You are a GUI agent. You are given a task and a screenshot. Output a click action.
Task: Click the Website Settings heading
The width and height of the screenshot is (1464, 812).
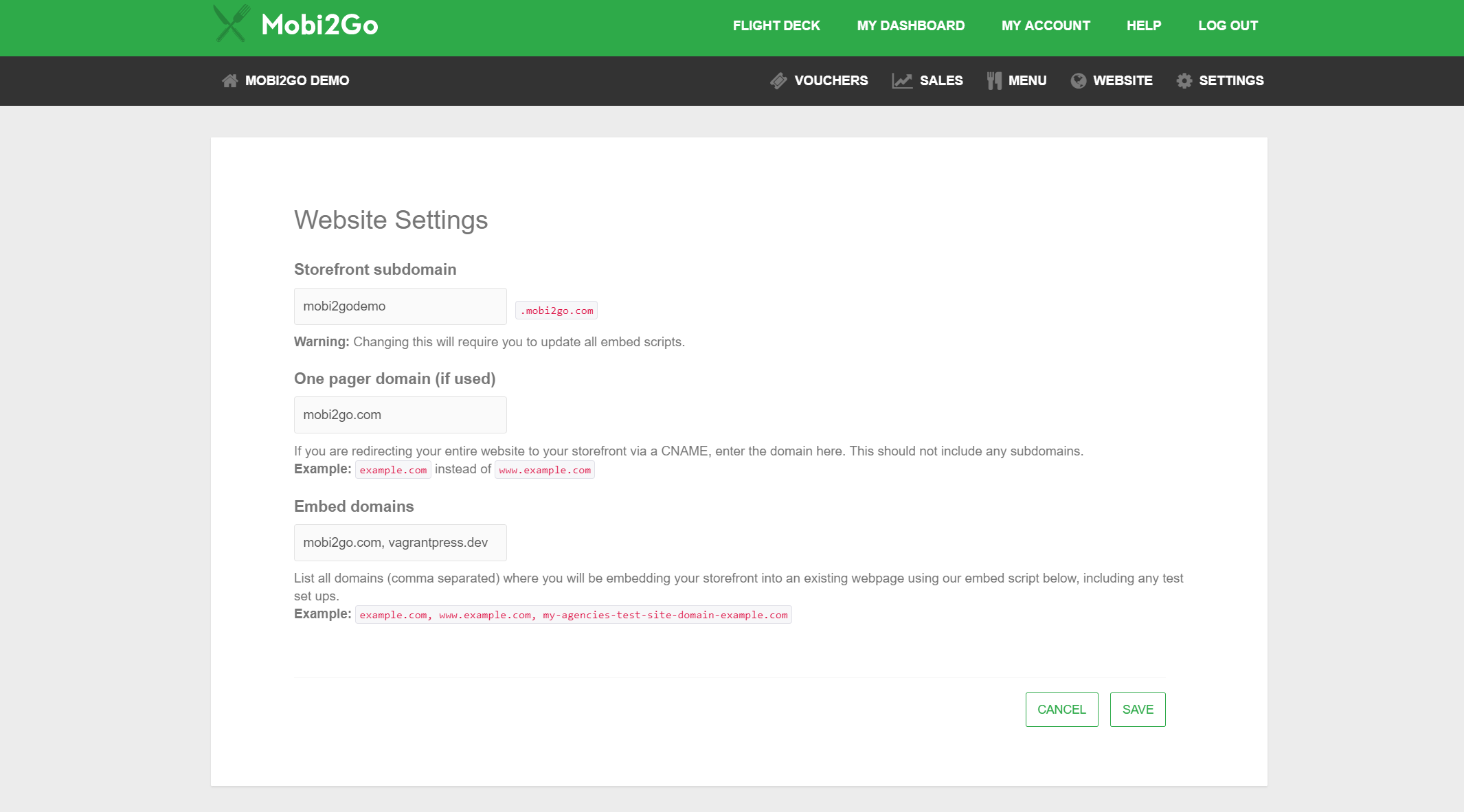pos(391,220)
